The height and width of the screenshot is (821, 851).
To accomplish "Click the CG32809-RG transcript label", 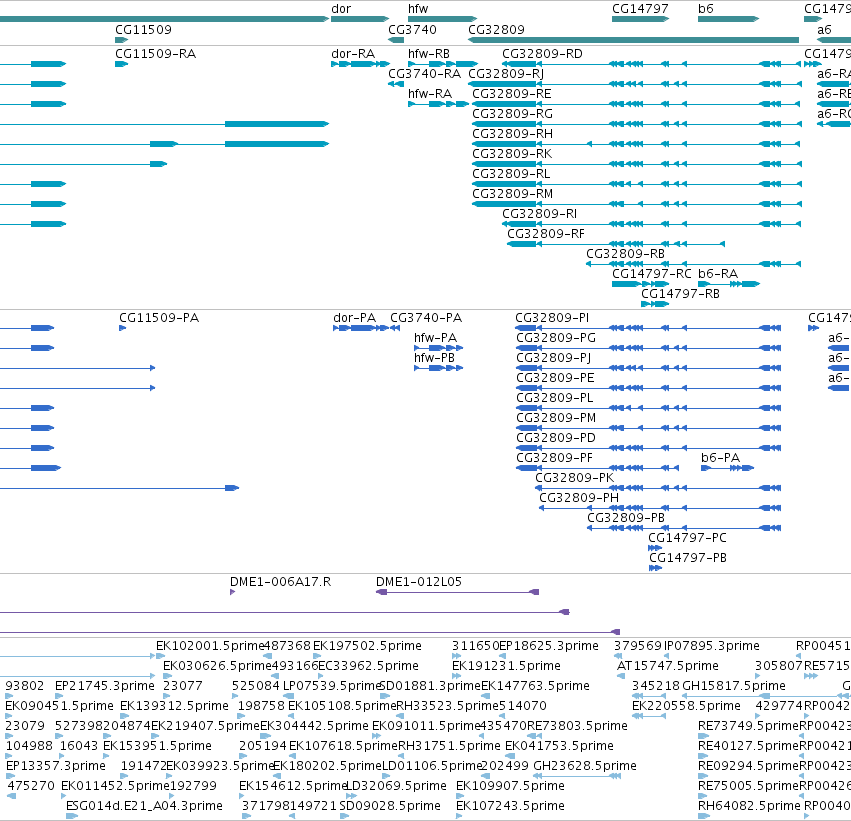I will [x=512, y=114].
